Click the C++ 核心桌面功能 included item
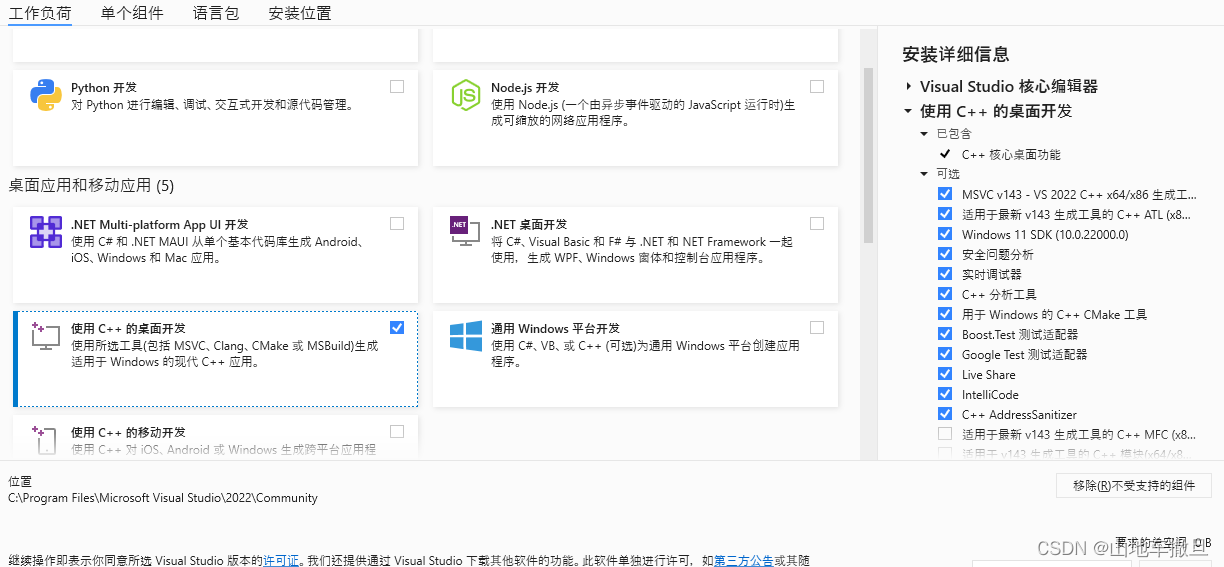The image size is (1224, 567). point(1011,155)
